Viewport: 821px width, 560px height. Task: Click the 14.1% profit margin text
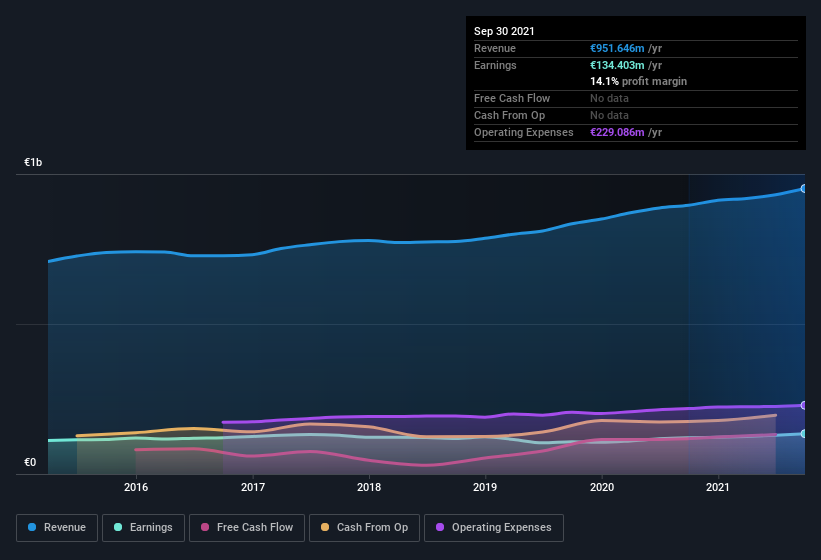638,81
